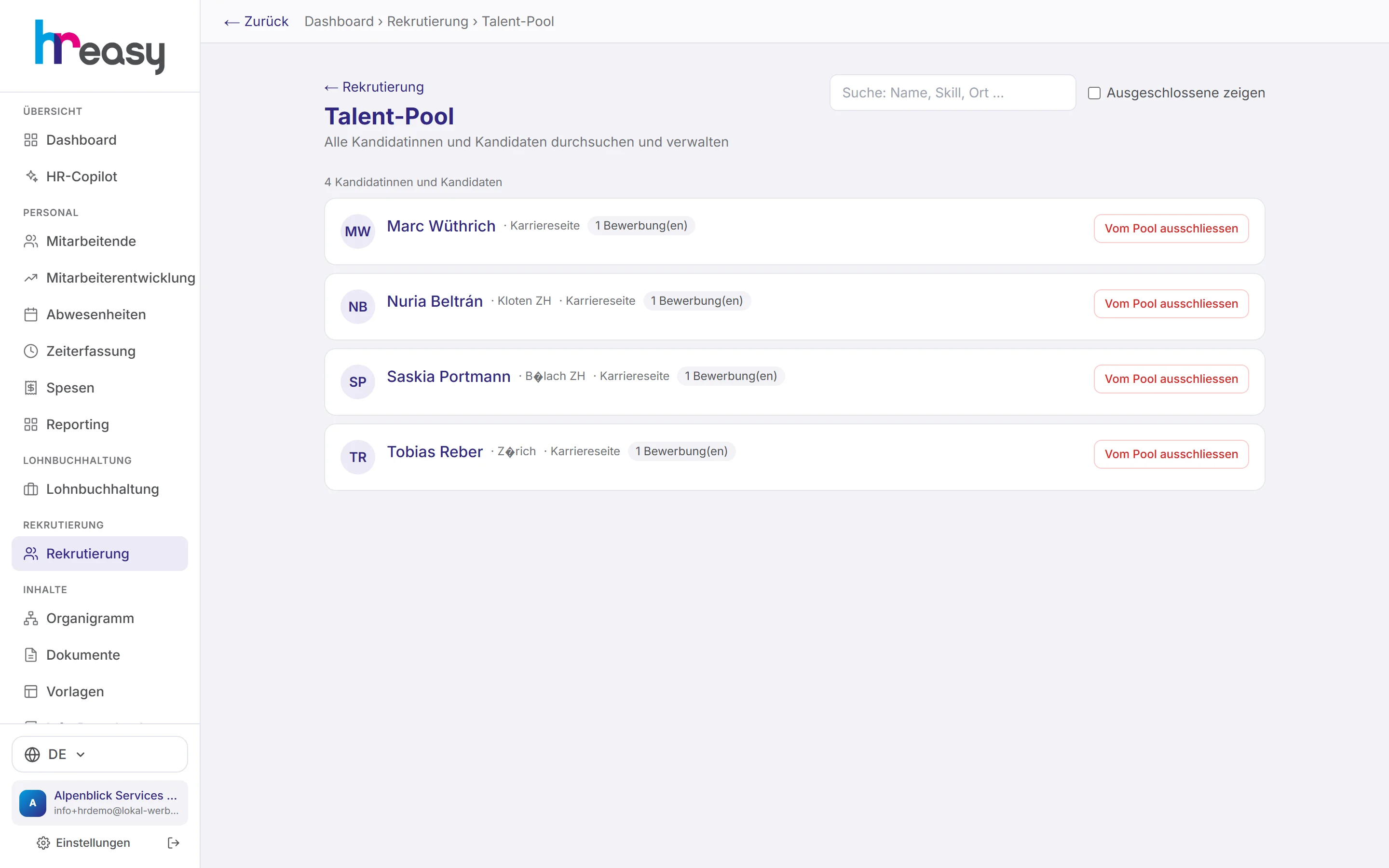1389x868 pixels.
Task: Click the hreasy logo
Action: pyautogui.click(x=100, y=47)
